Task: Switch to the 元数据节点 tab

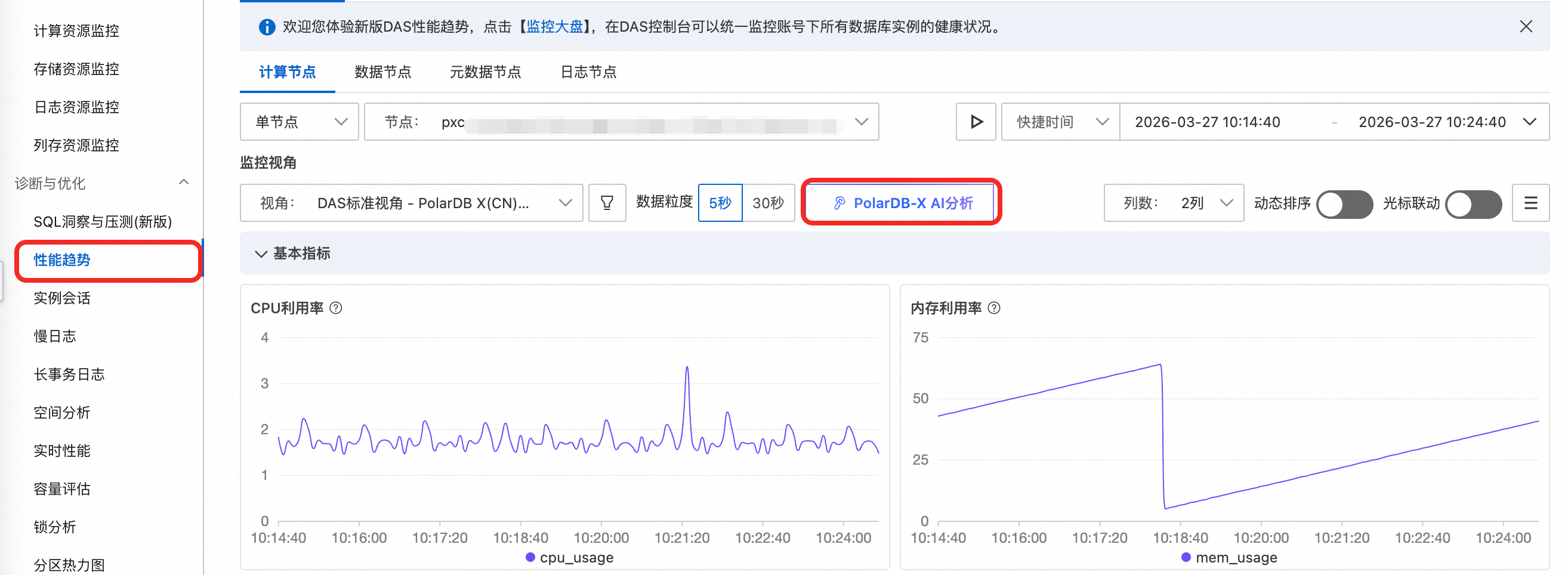Action: tap(485, 72)
